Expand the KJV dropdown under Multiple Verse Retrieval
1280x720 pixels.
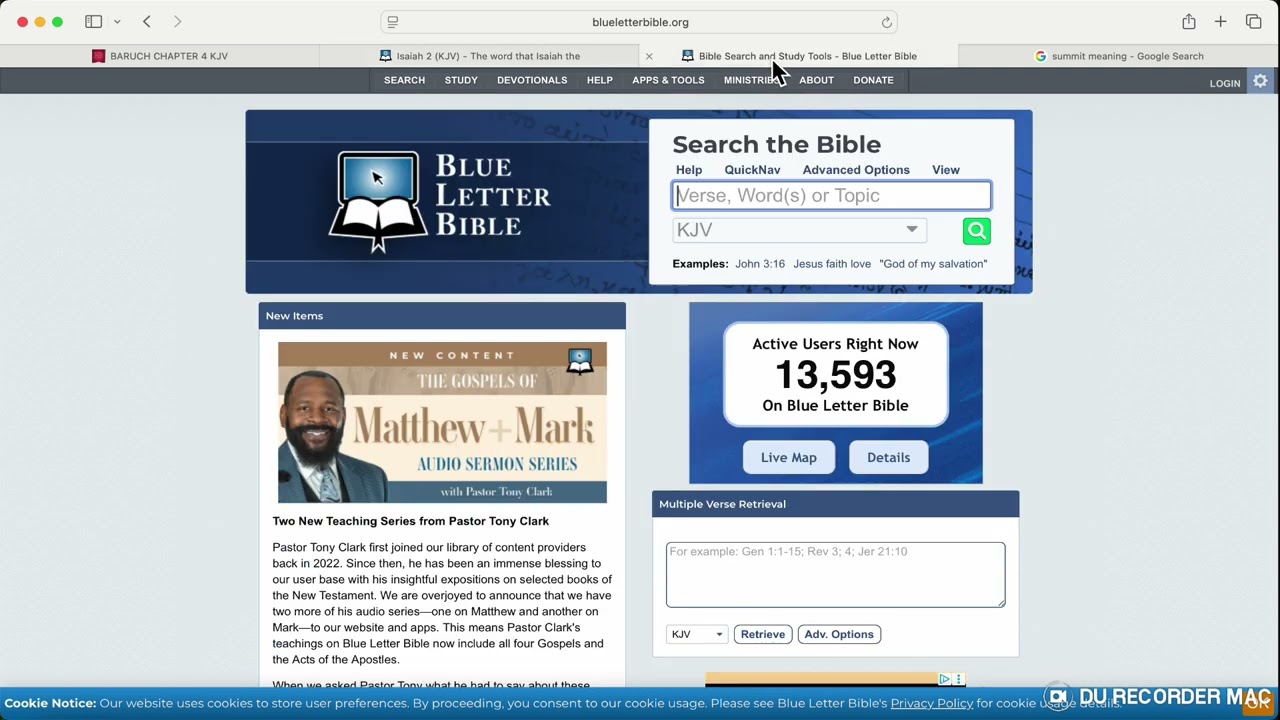[696, 634]
